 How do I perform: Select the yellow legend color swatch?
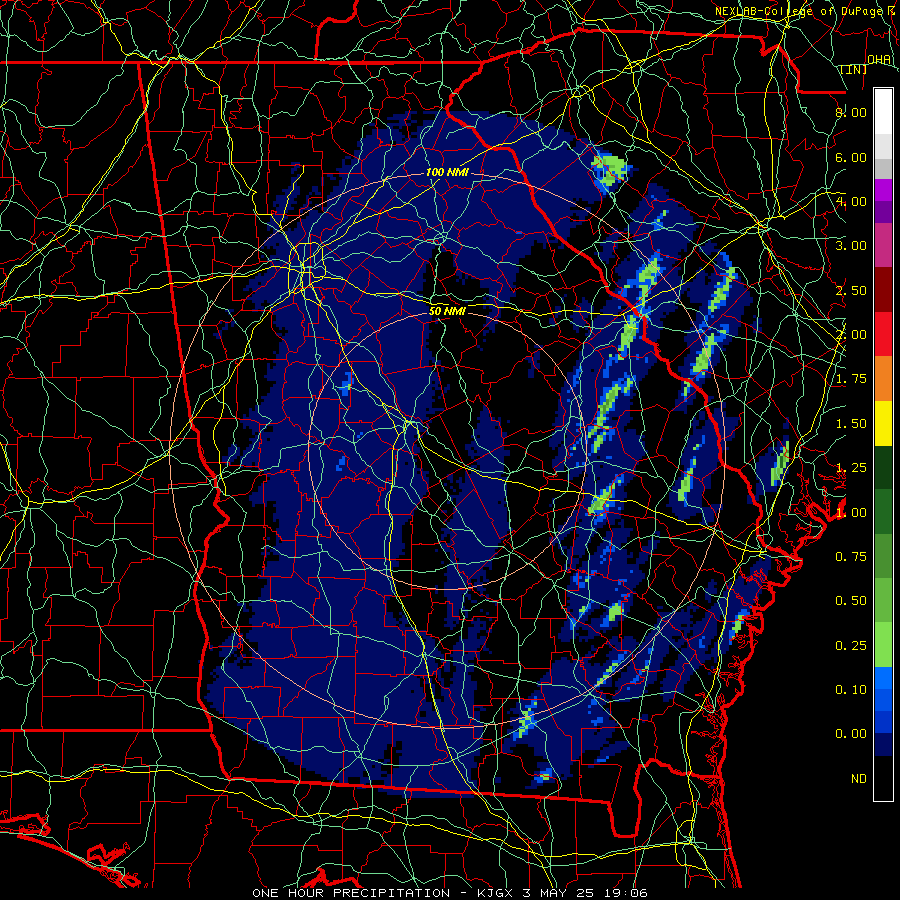883,423
